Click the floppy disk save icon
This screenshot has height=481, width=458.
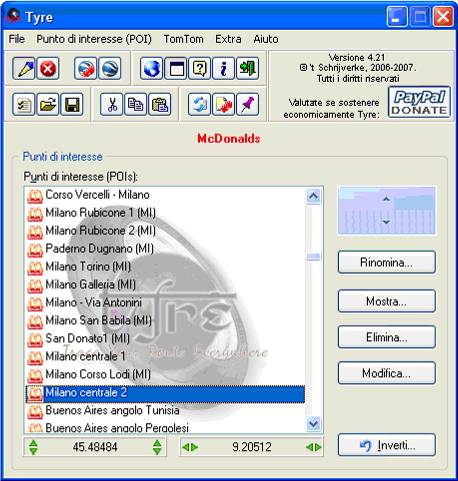click(x=72, y=105)
